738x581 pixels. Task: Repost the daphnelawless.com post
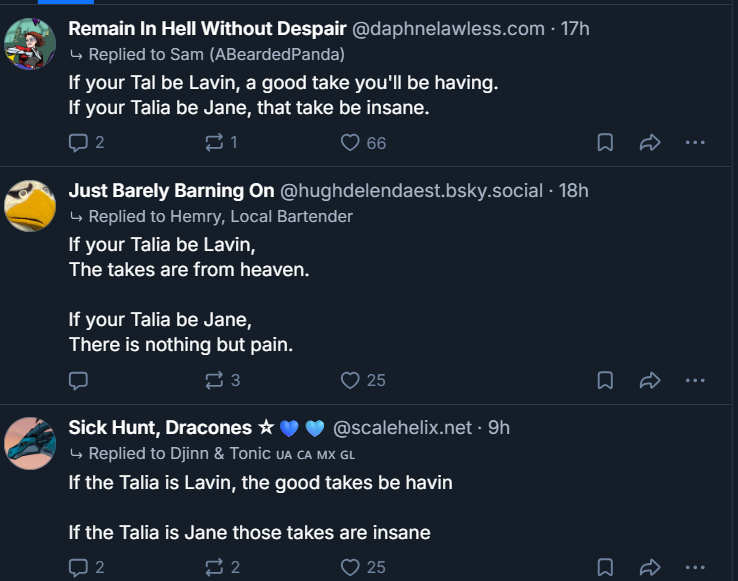[213, 143]
